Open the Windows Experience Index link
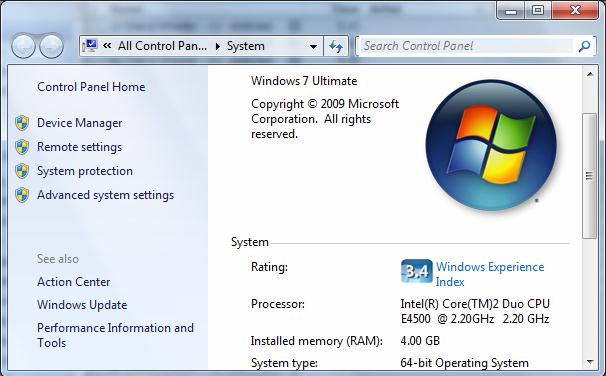The width and height of the screenshot is (606, 376). coord(490,274)
